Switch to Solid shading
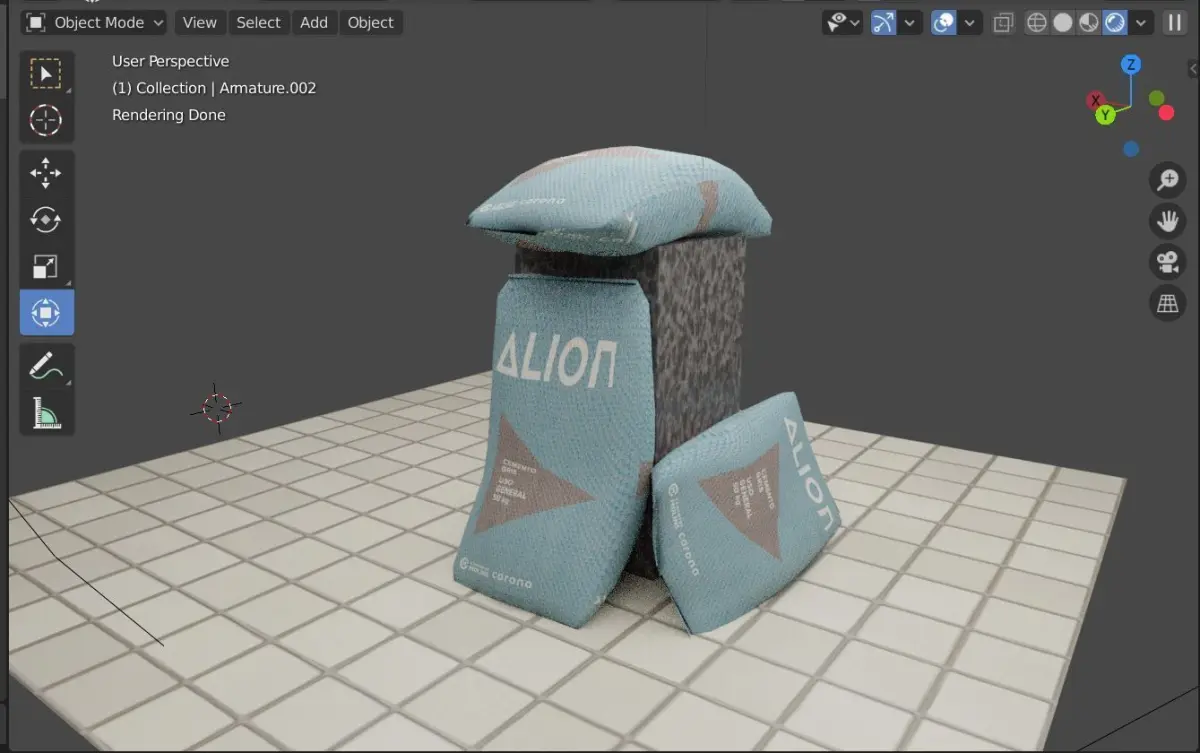This screenshot has height=753, width=1200. click(x=1063, y=22)
